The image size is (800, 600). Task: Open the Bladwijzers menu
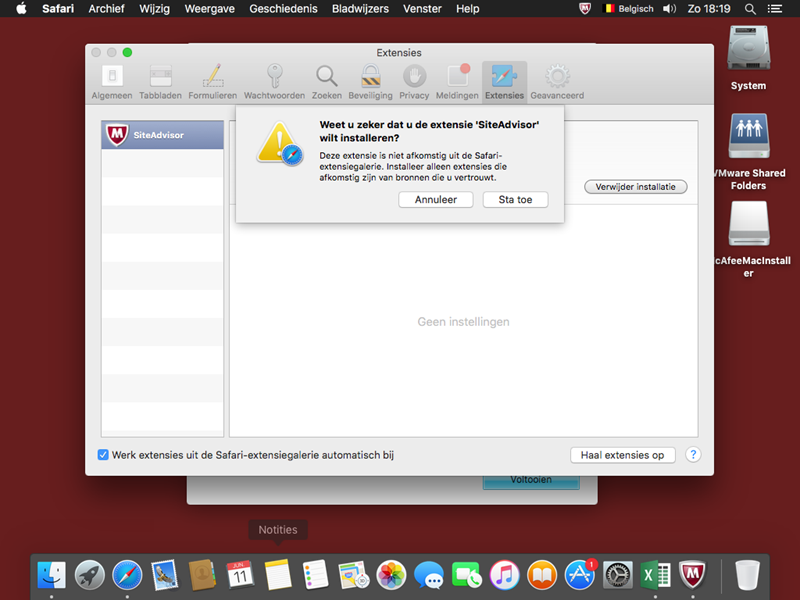pos(360,9)
